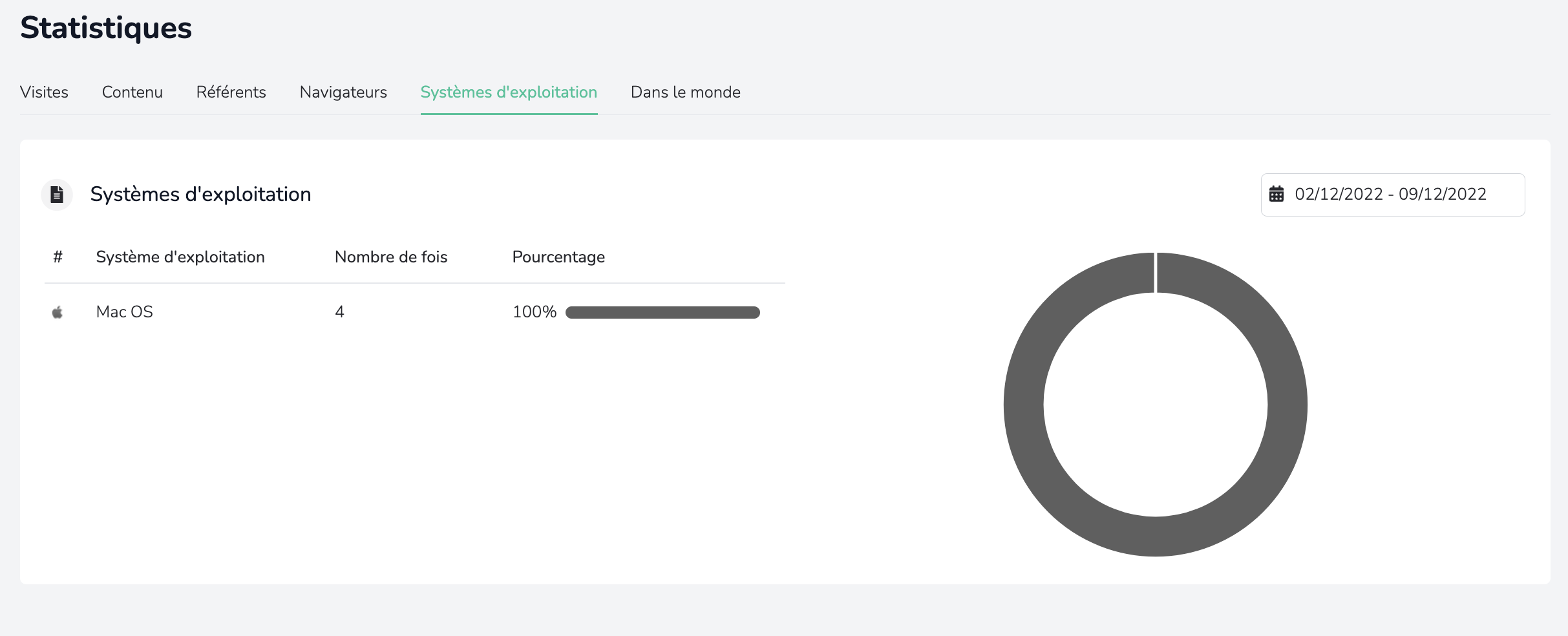This screenshot has height=636, width=1568.
Task: Open the date range picker 02/12/2022 - 09/12/2022
Action: 1393,195
